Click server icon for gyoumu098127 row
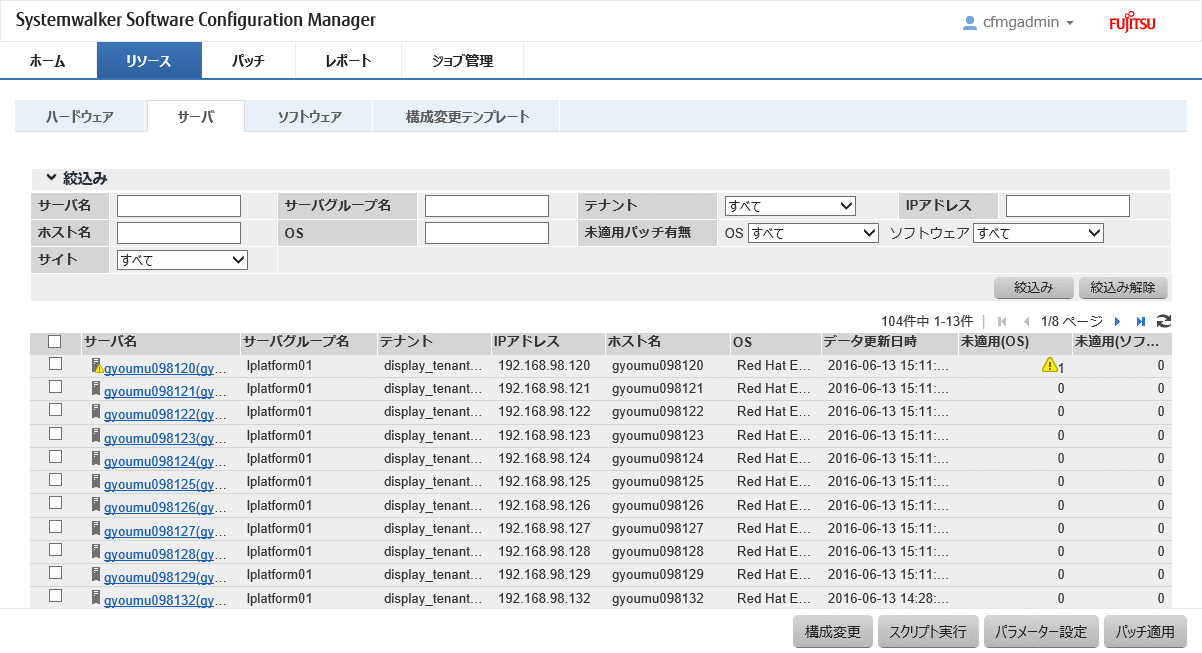The image size is (1202, 653). tap(97, 528)
